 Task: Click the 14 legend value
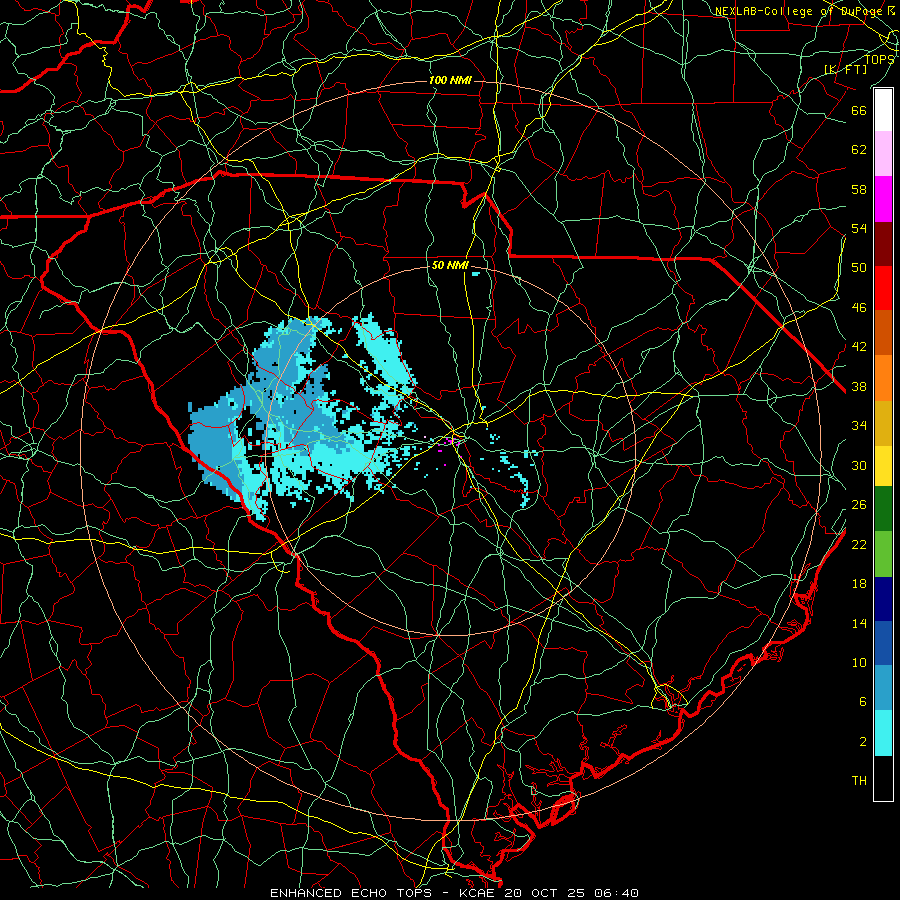(x=859, y=623)
